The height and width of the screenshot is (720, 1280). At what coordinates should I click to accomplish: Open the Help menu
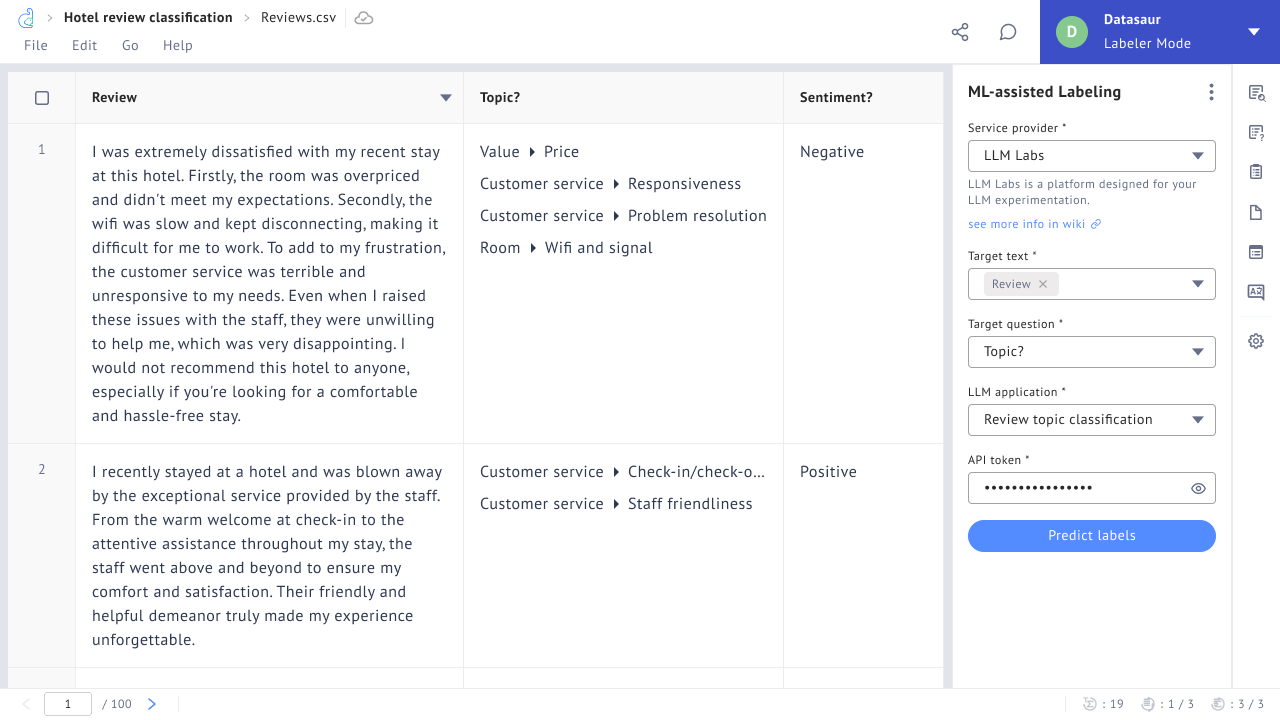(x=178, y=45)
